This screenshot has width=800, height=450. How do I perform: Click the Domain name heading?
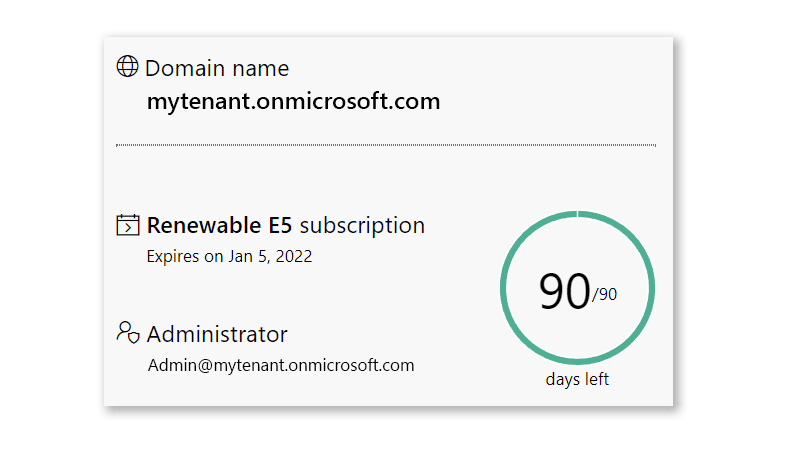[217, 69]
